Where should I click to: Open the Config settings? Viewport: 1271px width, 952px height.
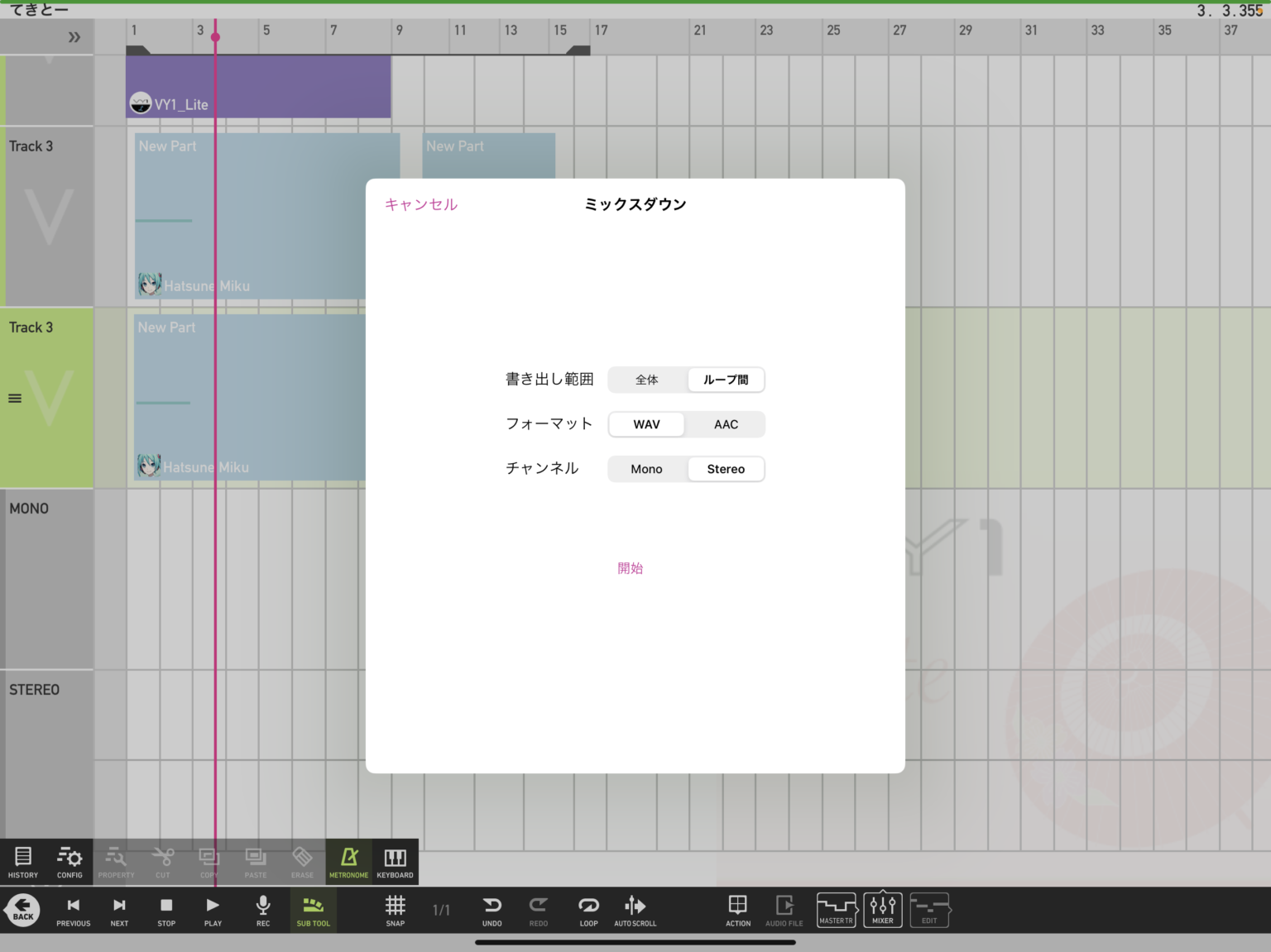tap(69, 861)
